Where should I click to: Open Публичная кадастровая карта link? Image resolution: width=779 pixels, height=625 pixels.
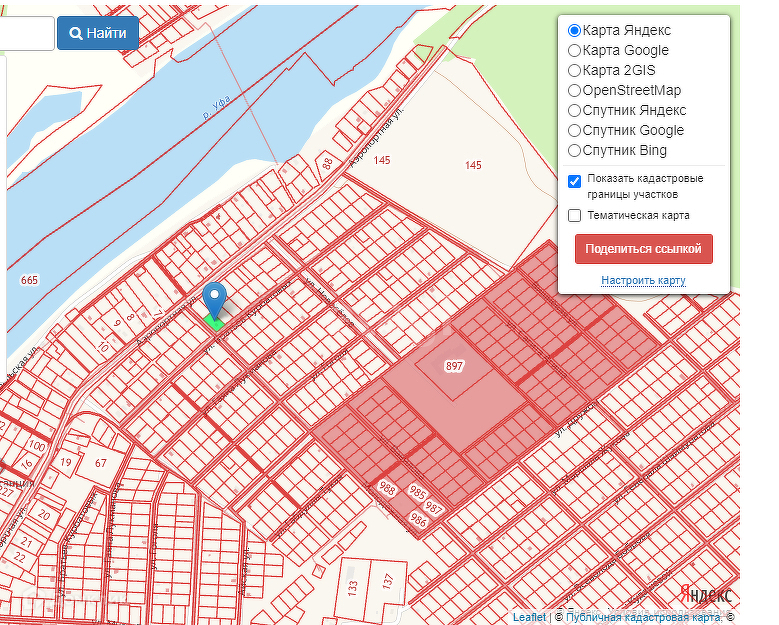click(x=643, y=617)
